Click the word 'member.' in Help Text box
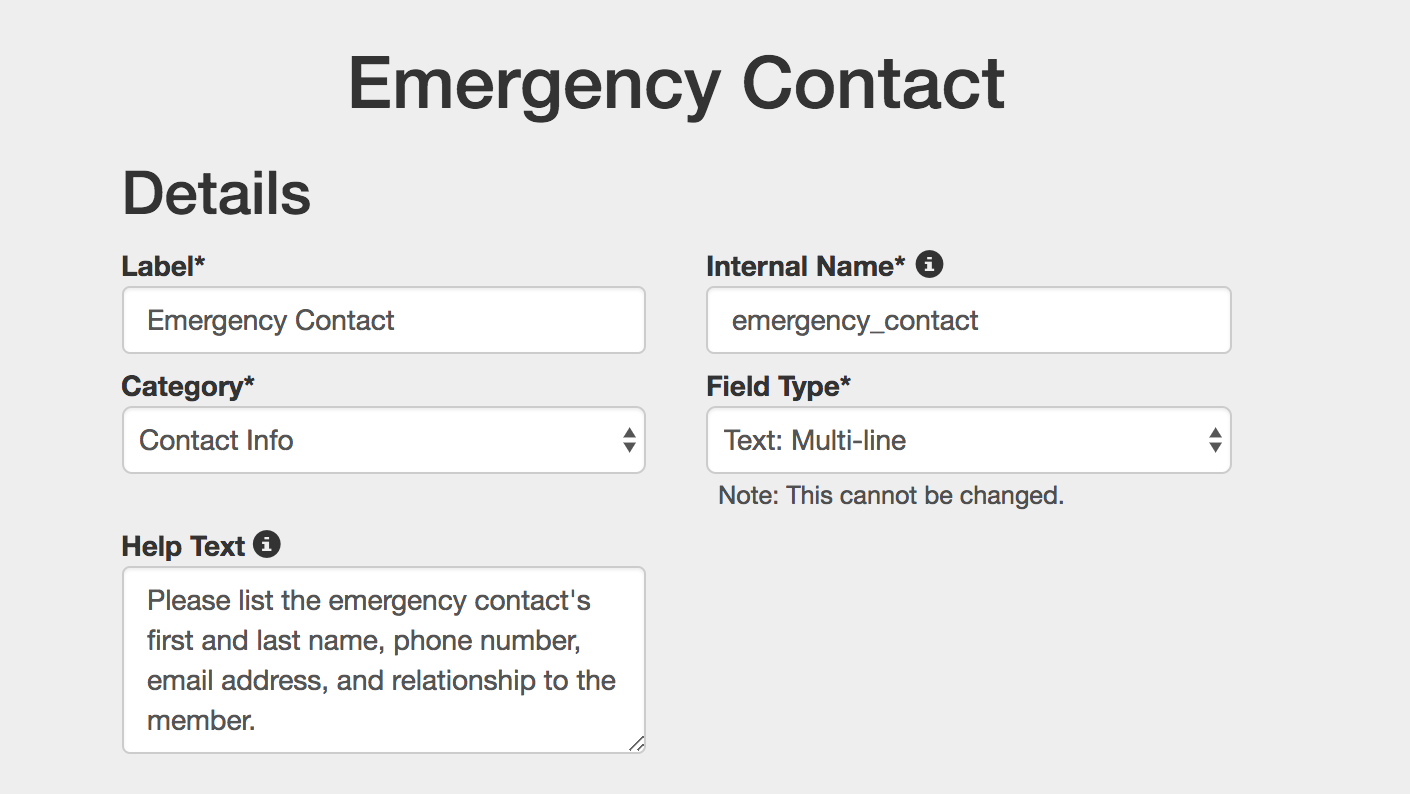Image resolution: width=1410 pixels, height=794 pixels. click(201, 720)
